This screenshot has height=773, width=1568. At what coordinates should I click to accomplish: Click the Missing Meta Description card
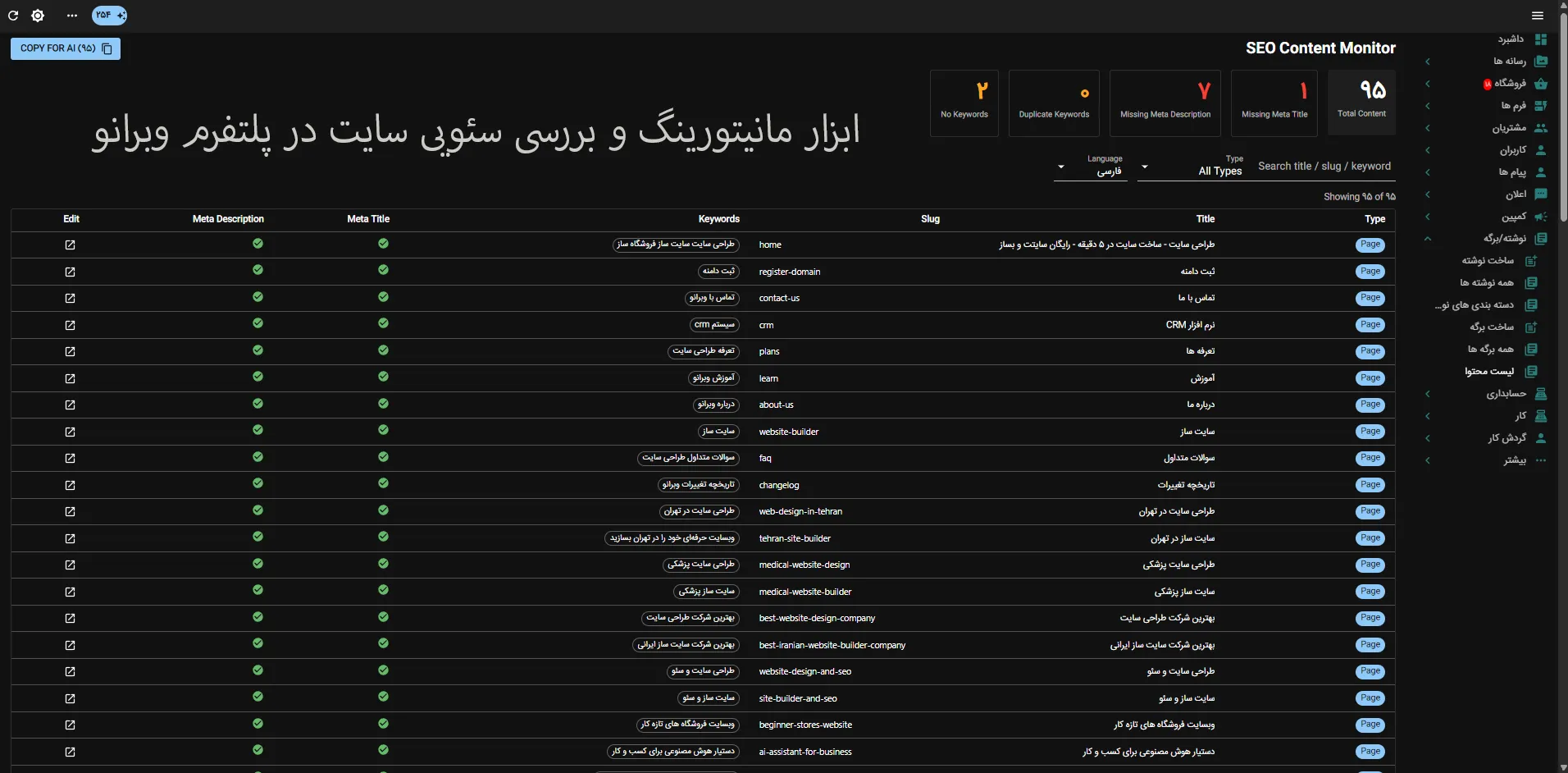coord(1165,103)
